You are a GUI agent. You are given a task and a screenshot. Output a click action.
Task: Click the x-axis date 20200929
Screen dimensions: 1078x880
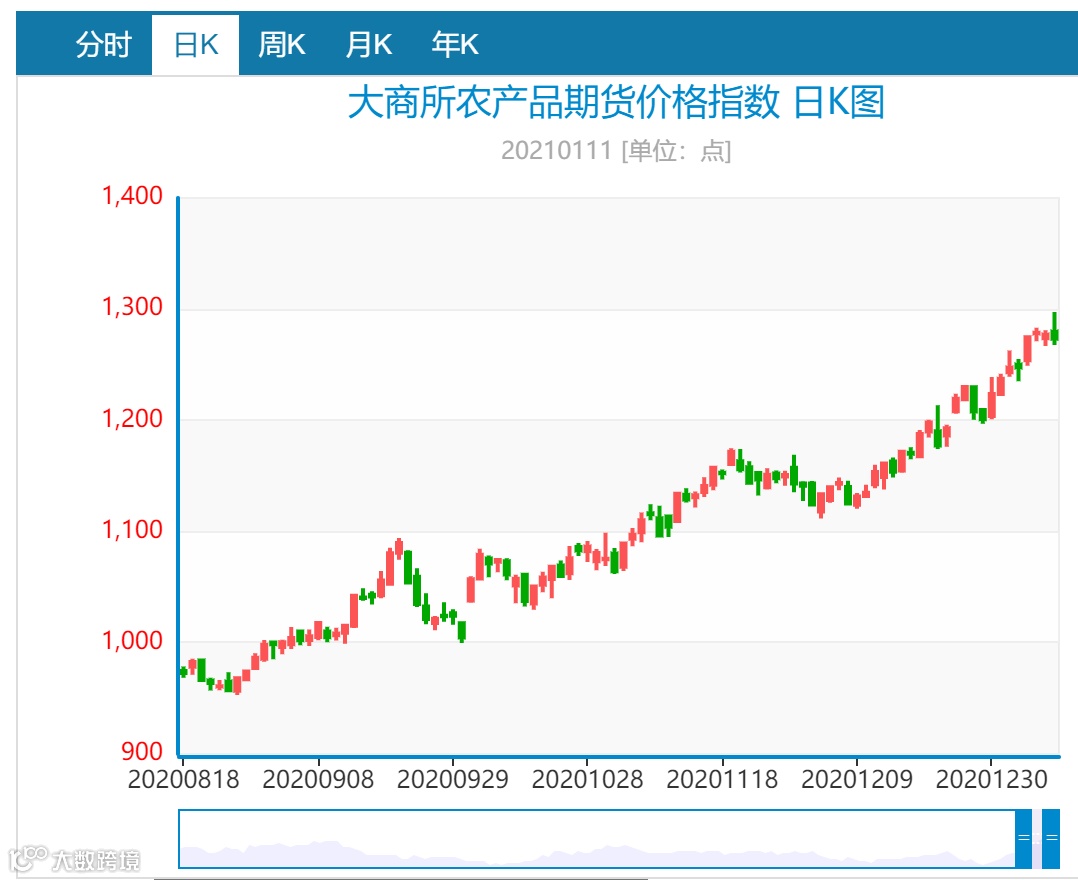pyautogui.click(x=452, y=780)
